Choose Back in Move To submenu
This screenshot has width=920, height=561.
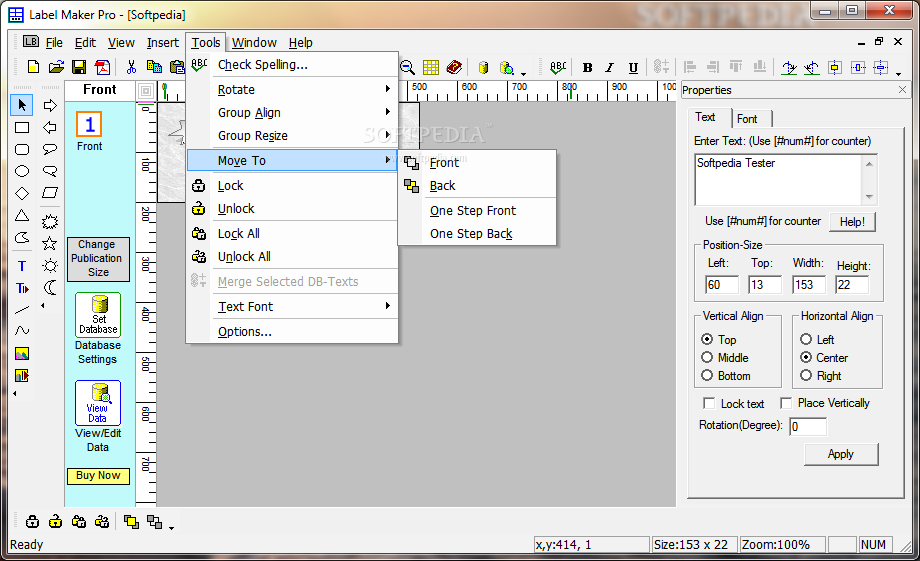click(x=477, y=185)
